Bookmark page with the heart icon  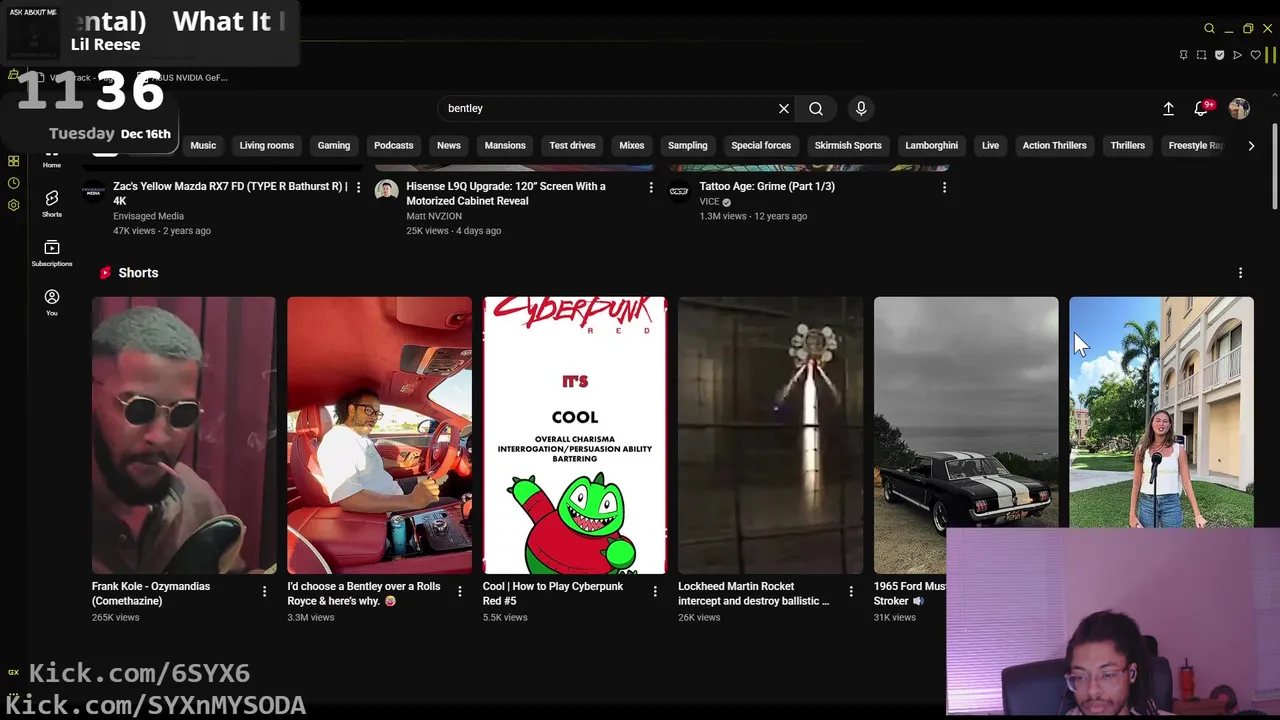(x=1255, y=55)
